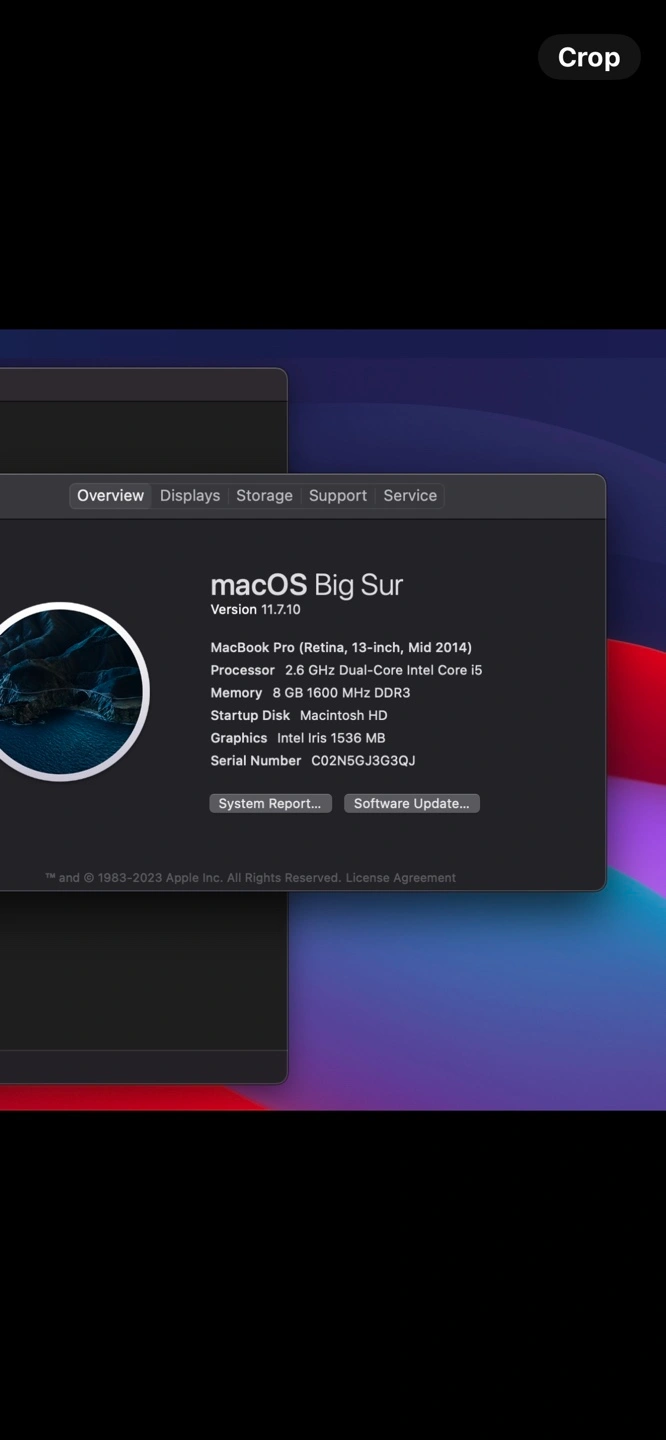Click the processor value 2.6 GHz Dual-Core
666x1440 pixels.
pos(384,670)
